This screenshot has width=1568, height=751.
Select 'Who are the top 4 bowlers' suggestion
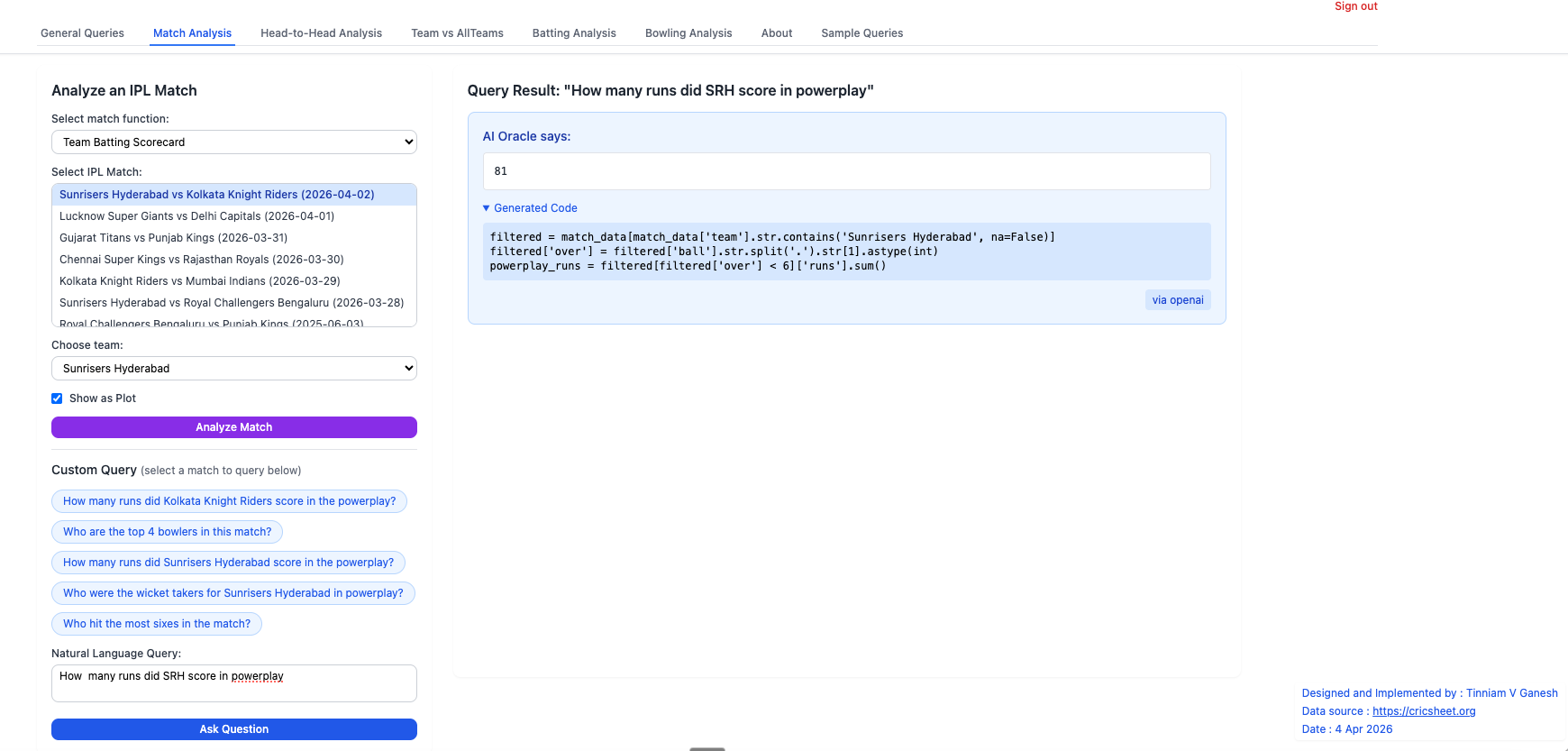pos(167,532)
